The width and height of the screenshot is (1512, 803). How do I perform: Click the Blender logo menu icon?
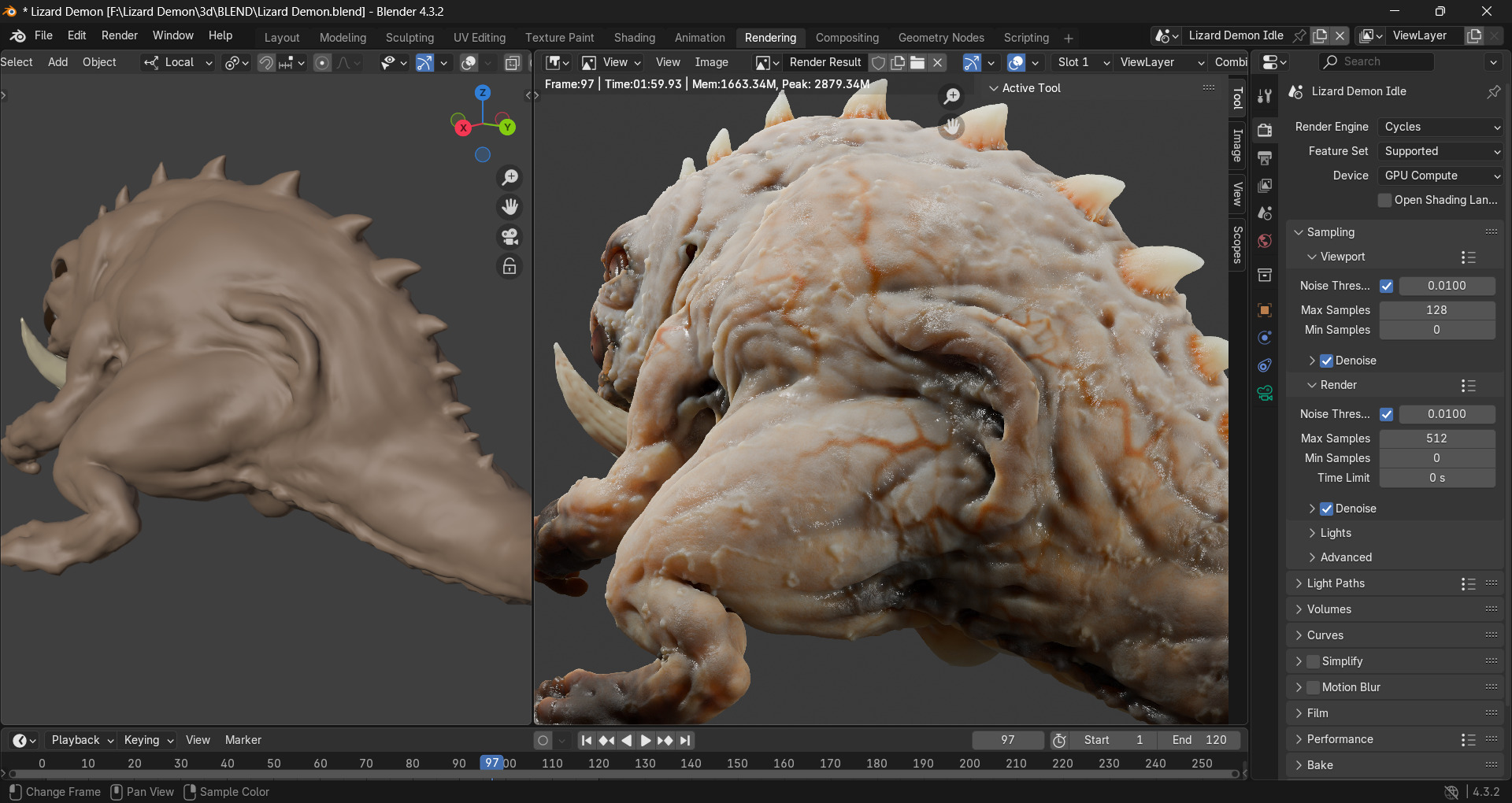pyautogui.click(x=17, y=36)
